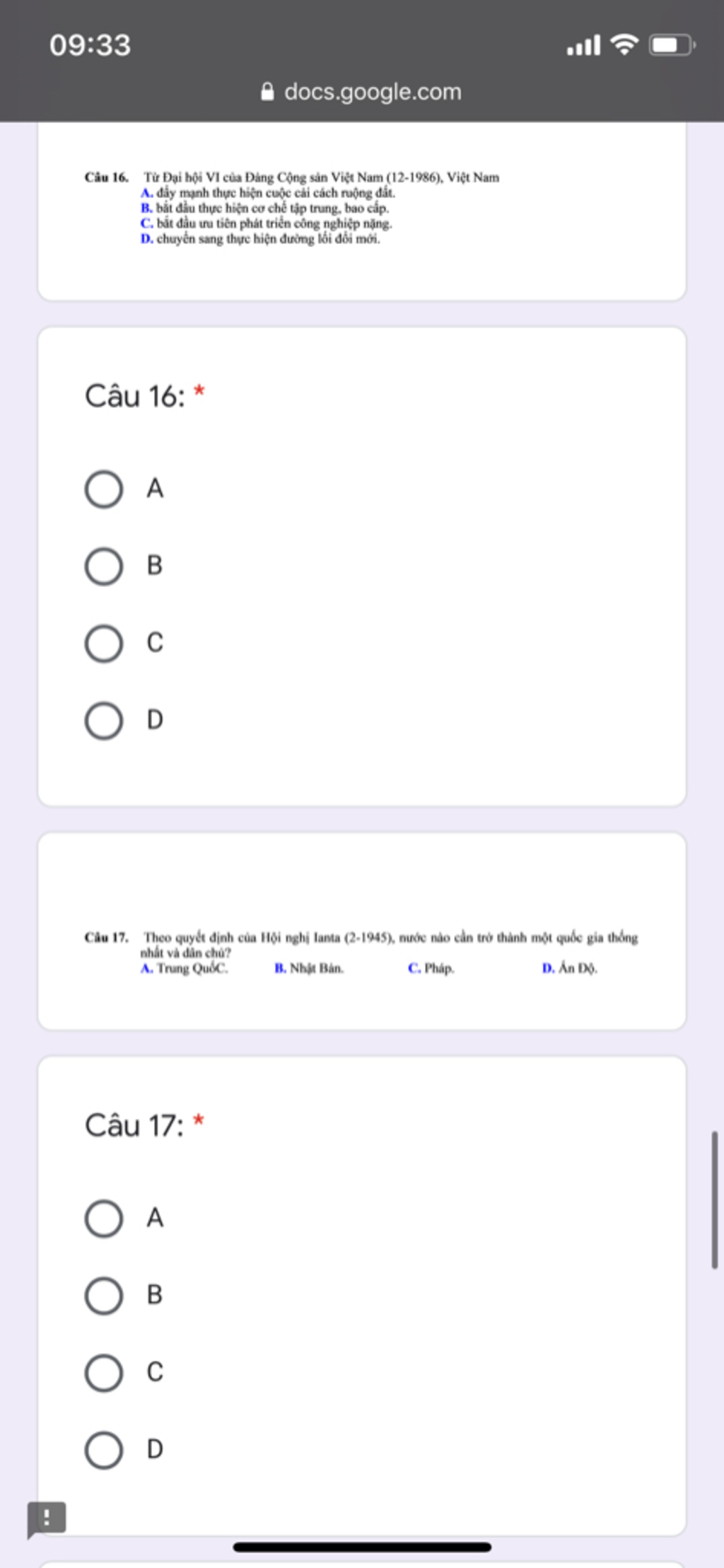Select option A for Câu 16
The width and height of the screenshot is (724, 1568).
click(104, 489)
